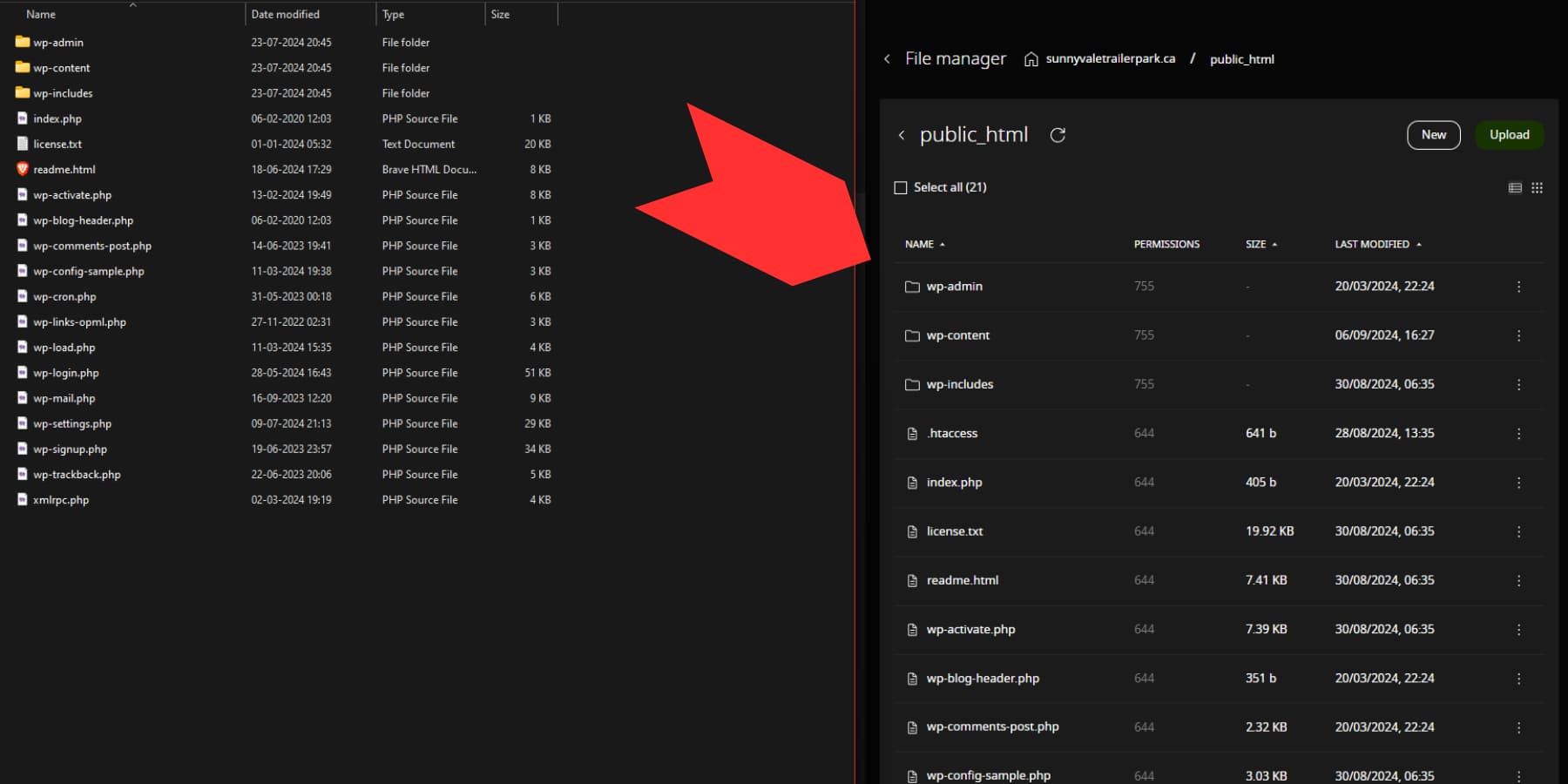
Task: Tick the Select all (21) checkbox
Action: click(x=901, y=188)
